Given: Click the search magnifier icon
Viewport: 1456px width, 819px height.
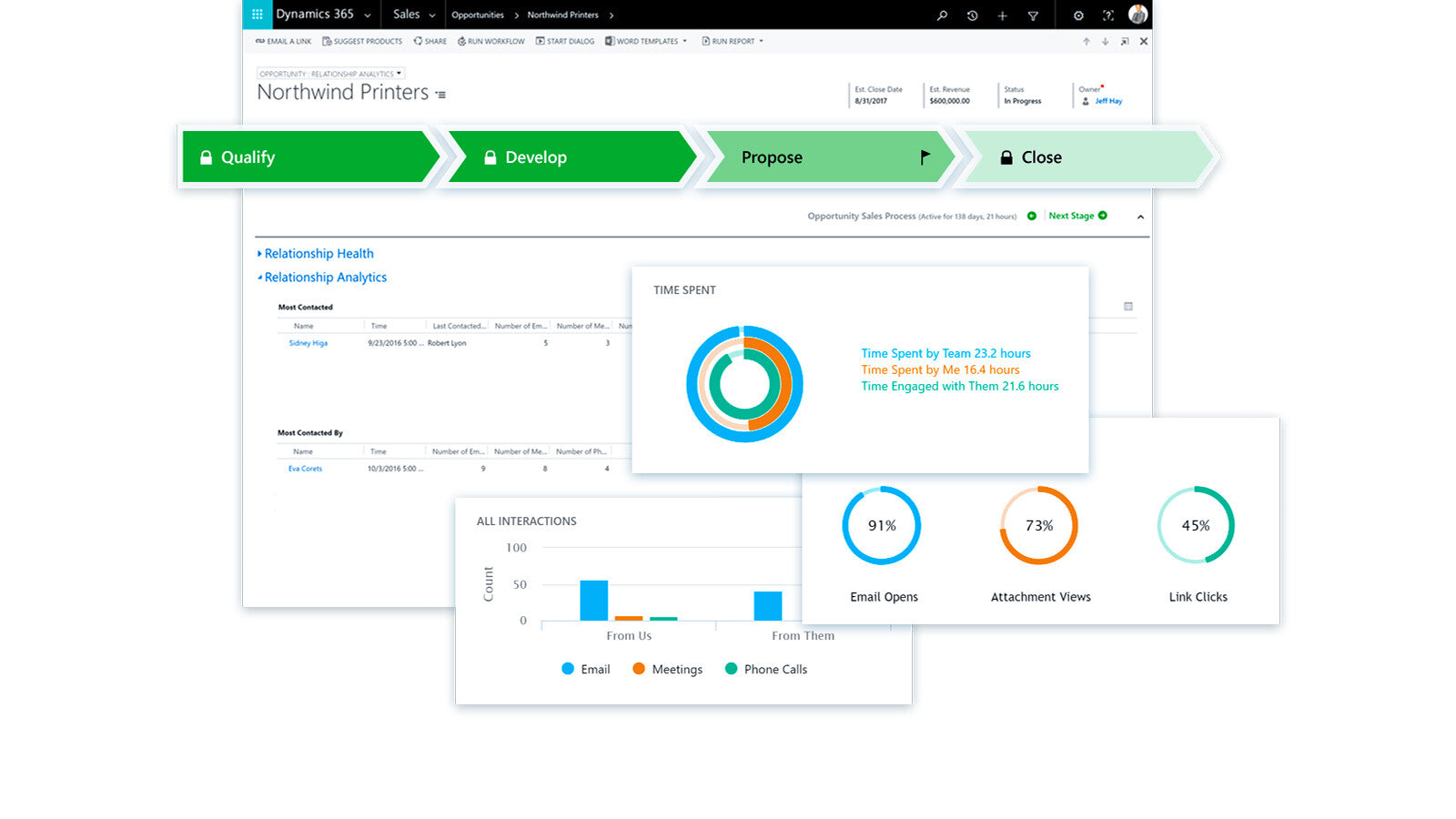Looking at the screenshot, I should (942, 15).
